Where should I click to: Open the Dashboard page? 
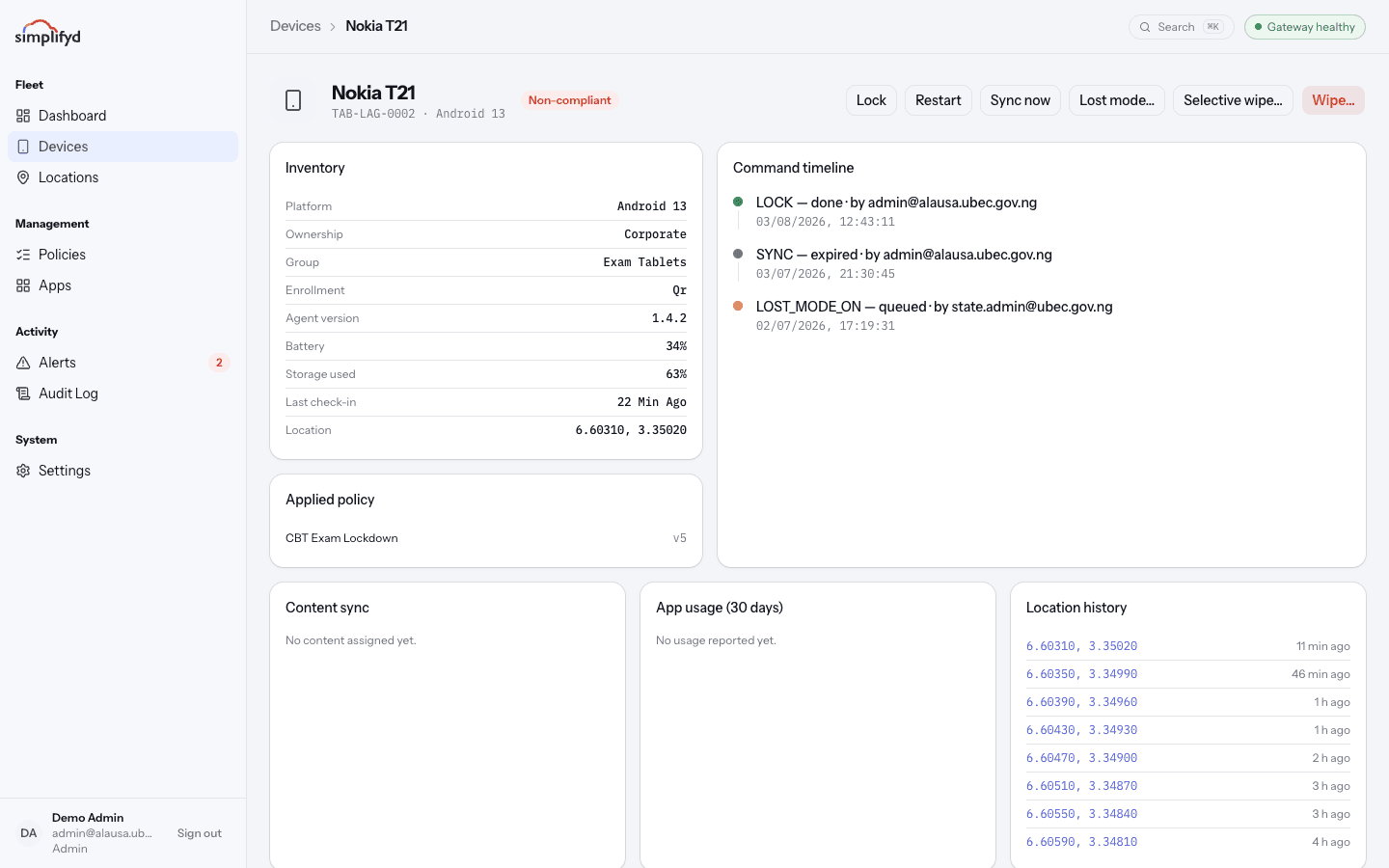[x=123, y=116]
